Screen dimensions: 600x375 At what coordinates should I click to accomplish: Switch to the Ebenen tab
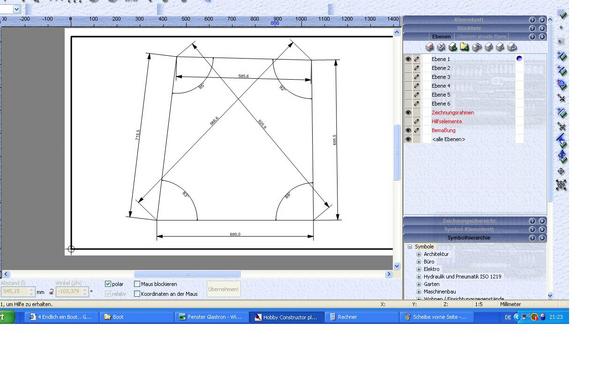pyautogui.click(x=441, y=37)
